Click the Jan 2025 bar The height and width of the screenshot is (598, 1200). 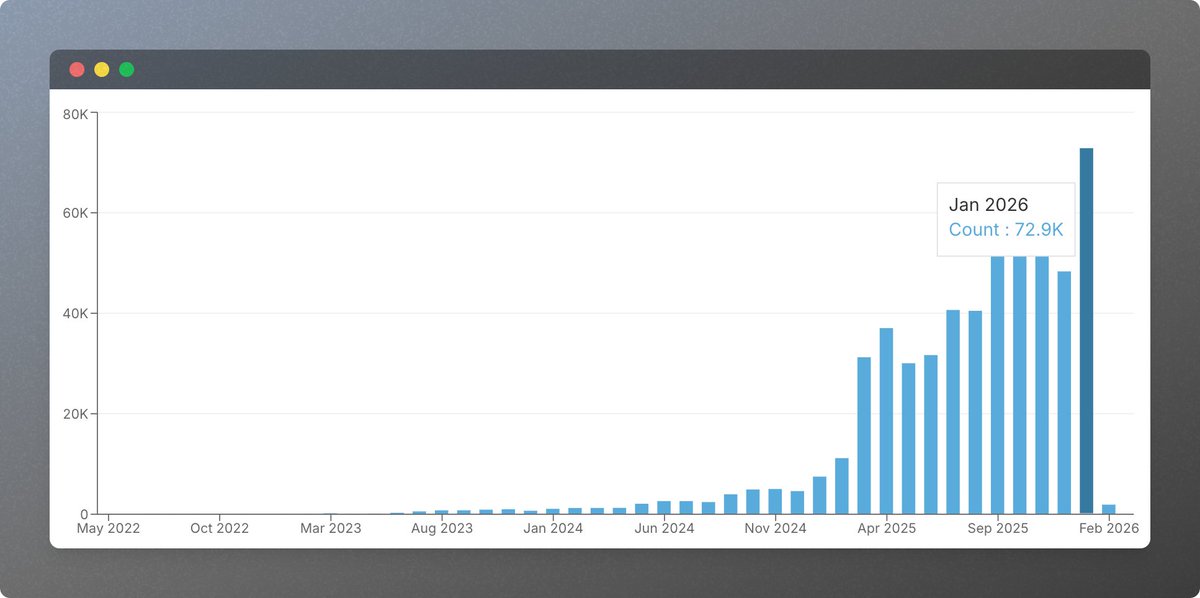pyautogui.click(x=820, y=495)
